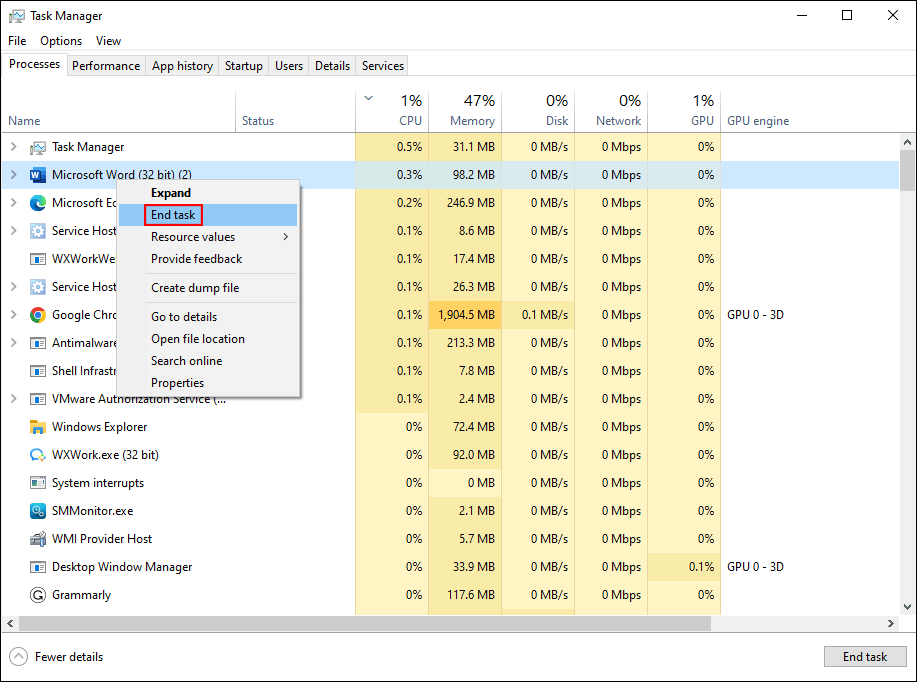Click the Task Manager process icon

(x=37, y=146)
